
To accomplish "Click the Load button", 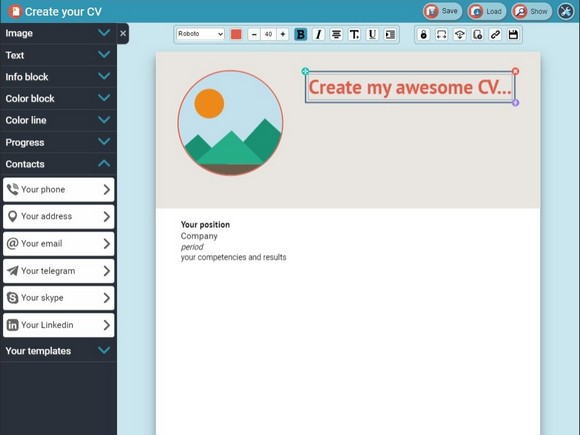I will click(x=486, y=11).
